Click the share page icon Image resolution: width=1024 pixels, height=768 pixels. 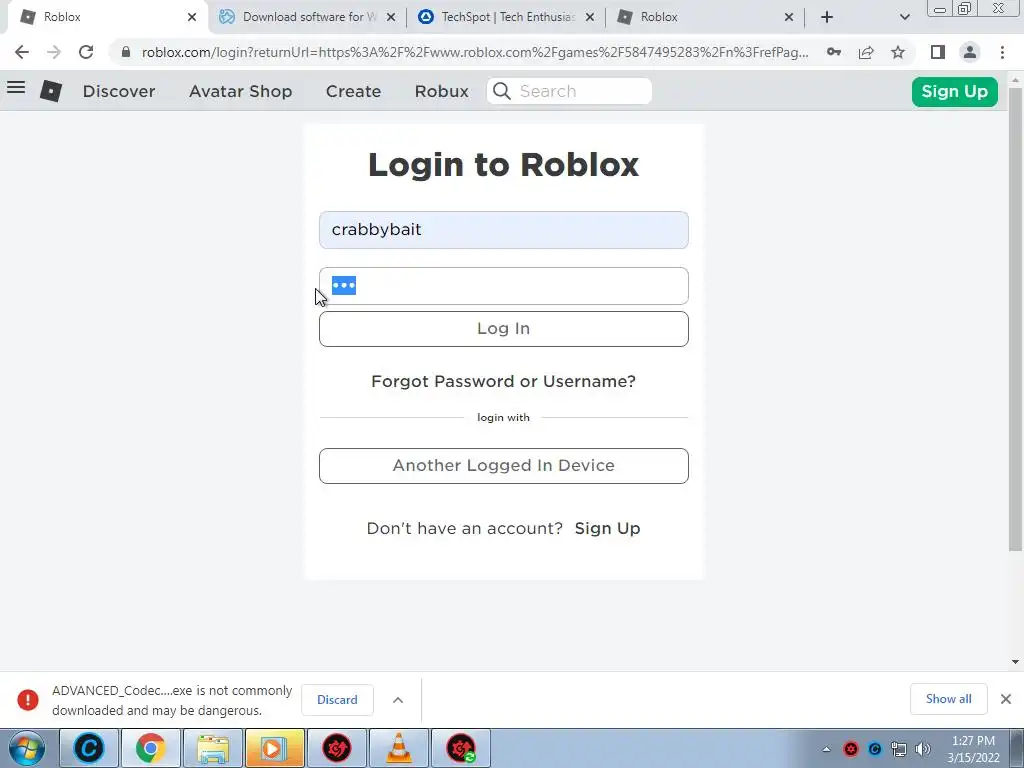(866, 52)
